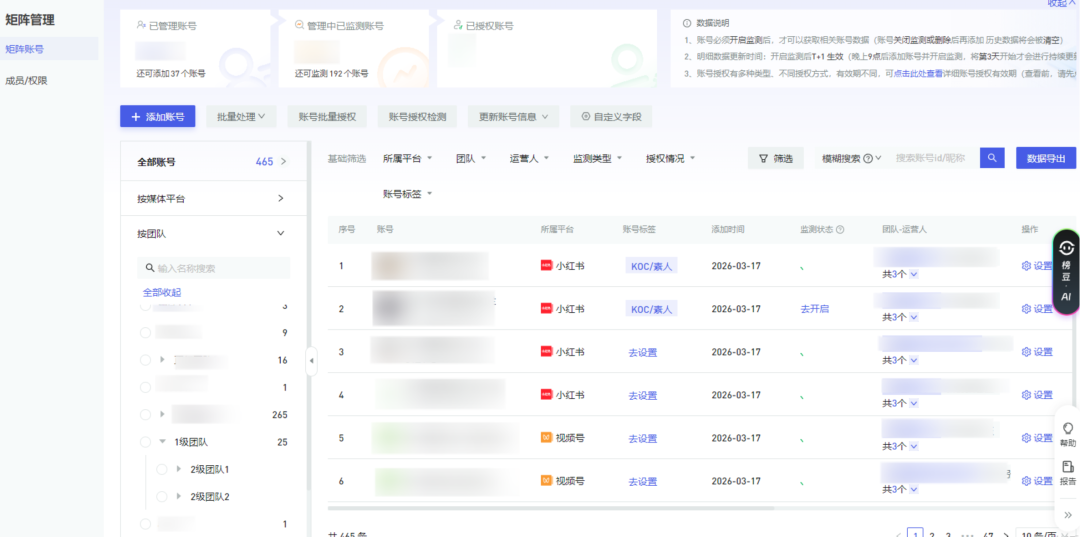Click 去开启 link in row 2
The width and height of the screenshot is (1080, 537).
click(x=814, y=309)
